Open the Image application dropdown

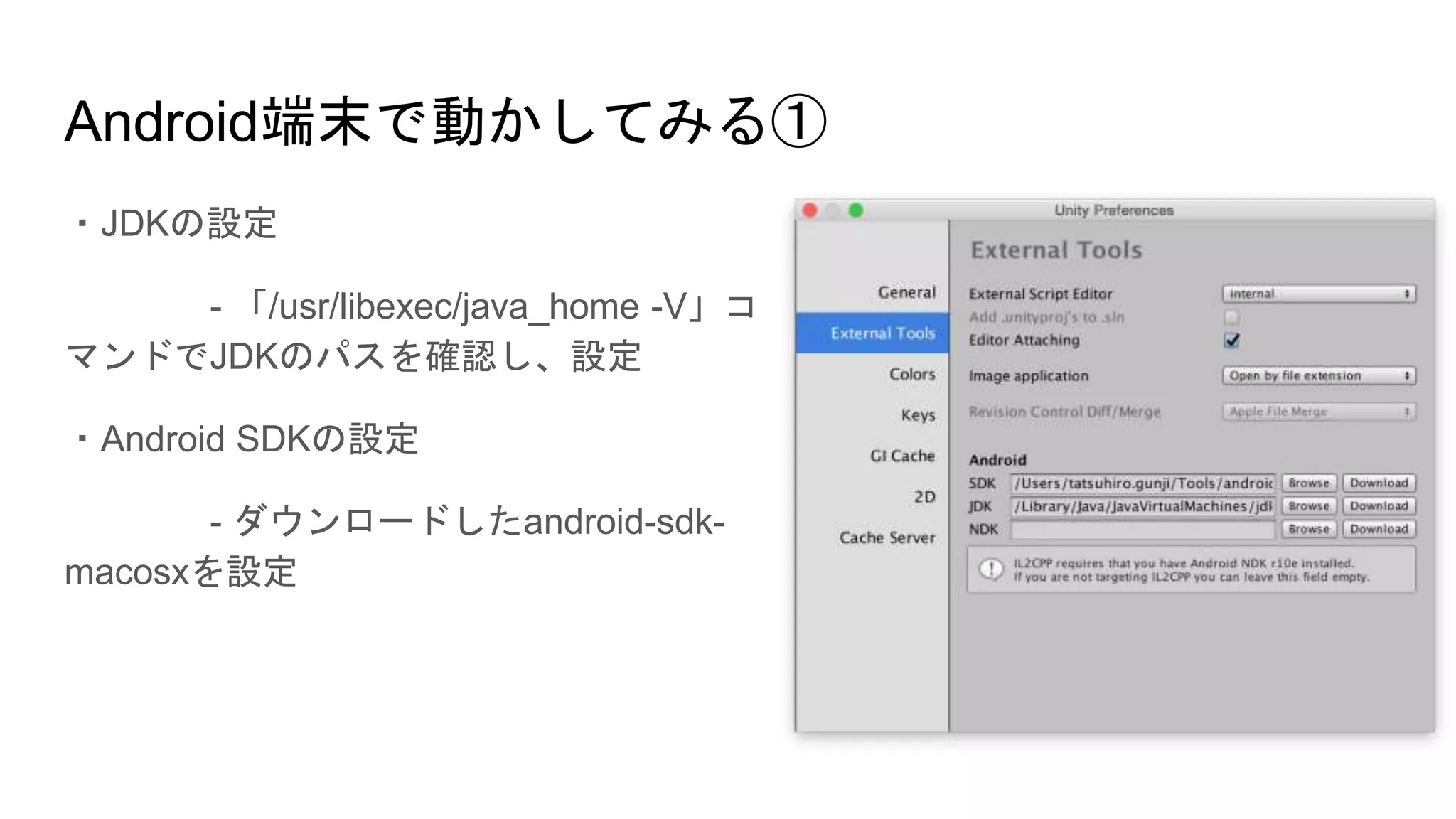tap(1319, 375)
